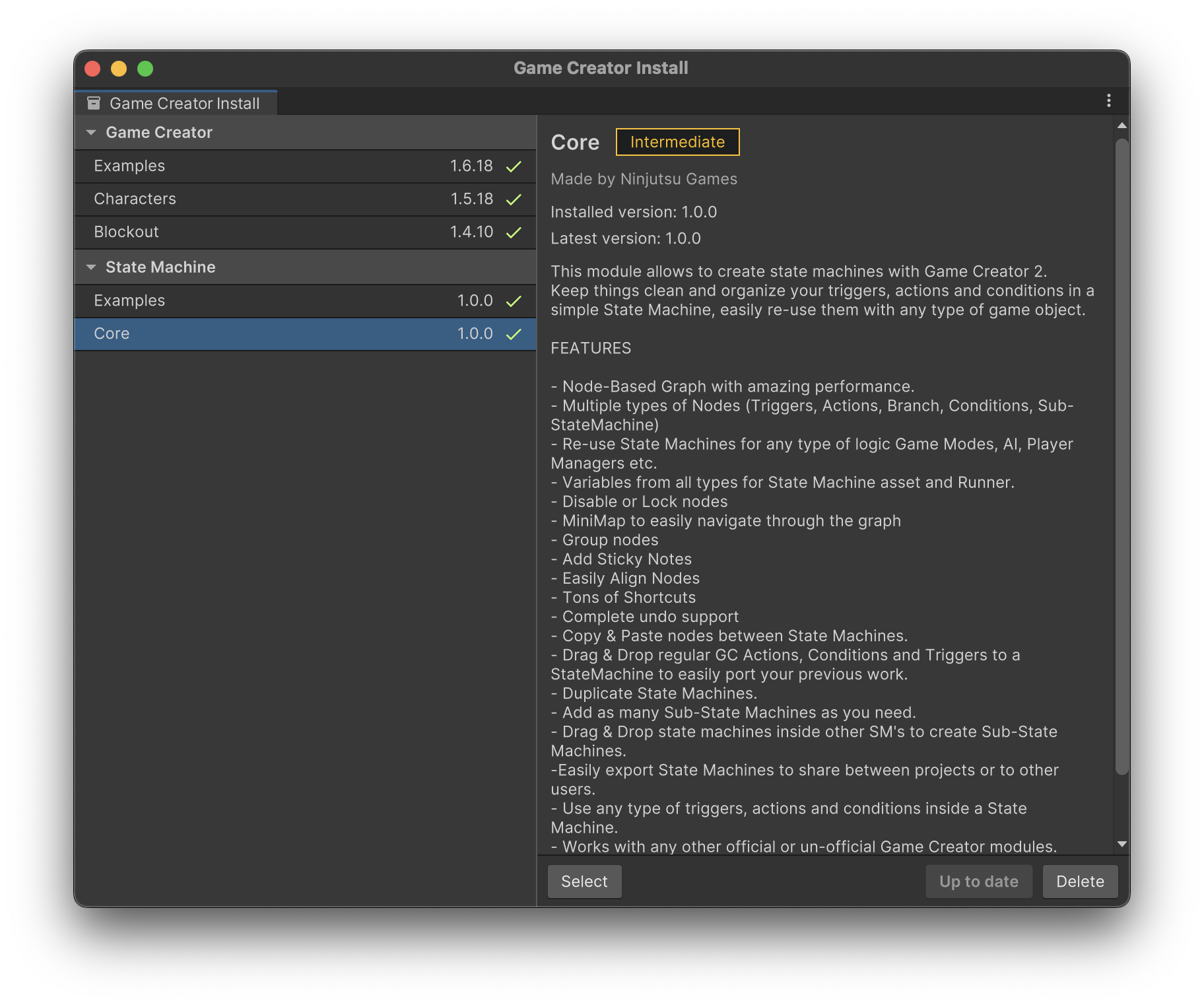Click the scroll up arrow in description panel
Viewport: 1204px width, 1005px height.
pos(1121,125)
